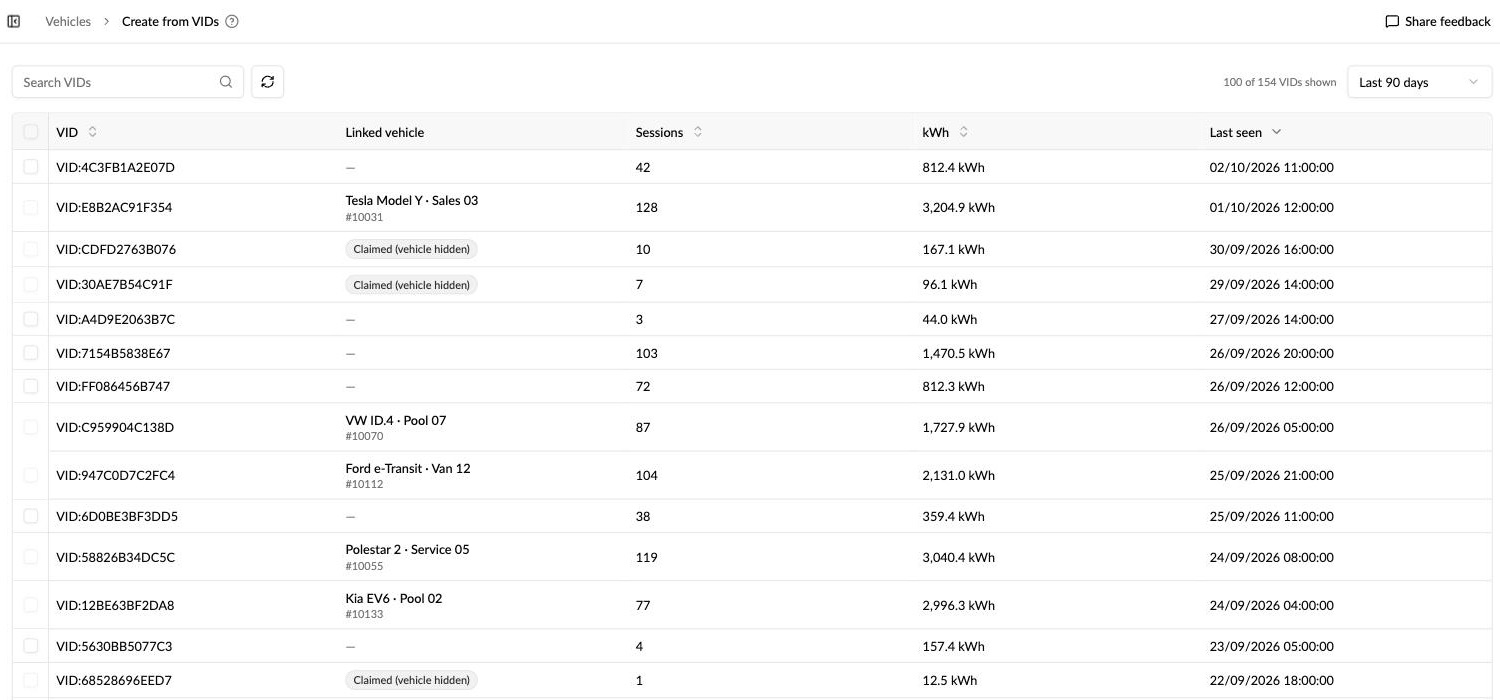Toggle the sidebar panel icon
Viewport: 1500px width, 700px height.
pos(14,21)
